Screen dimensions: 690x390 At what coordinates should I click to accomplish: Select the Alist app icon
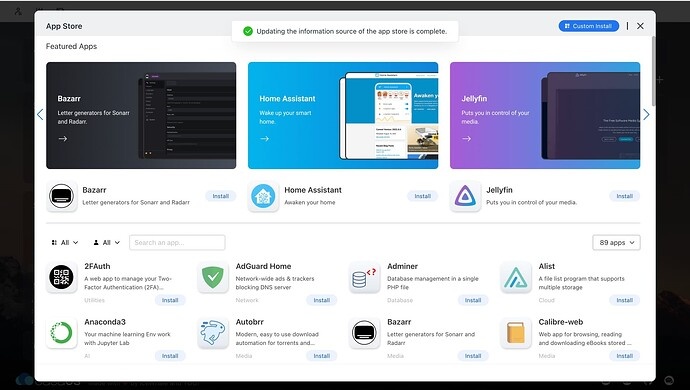[516, 277]
